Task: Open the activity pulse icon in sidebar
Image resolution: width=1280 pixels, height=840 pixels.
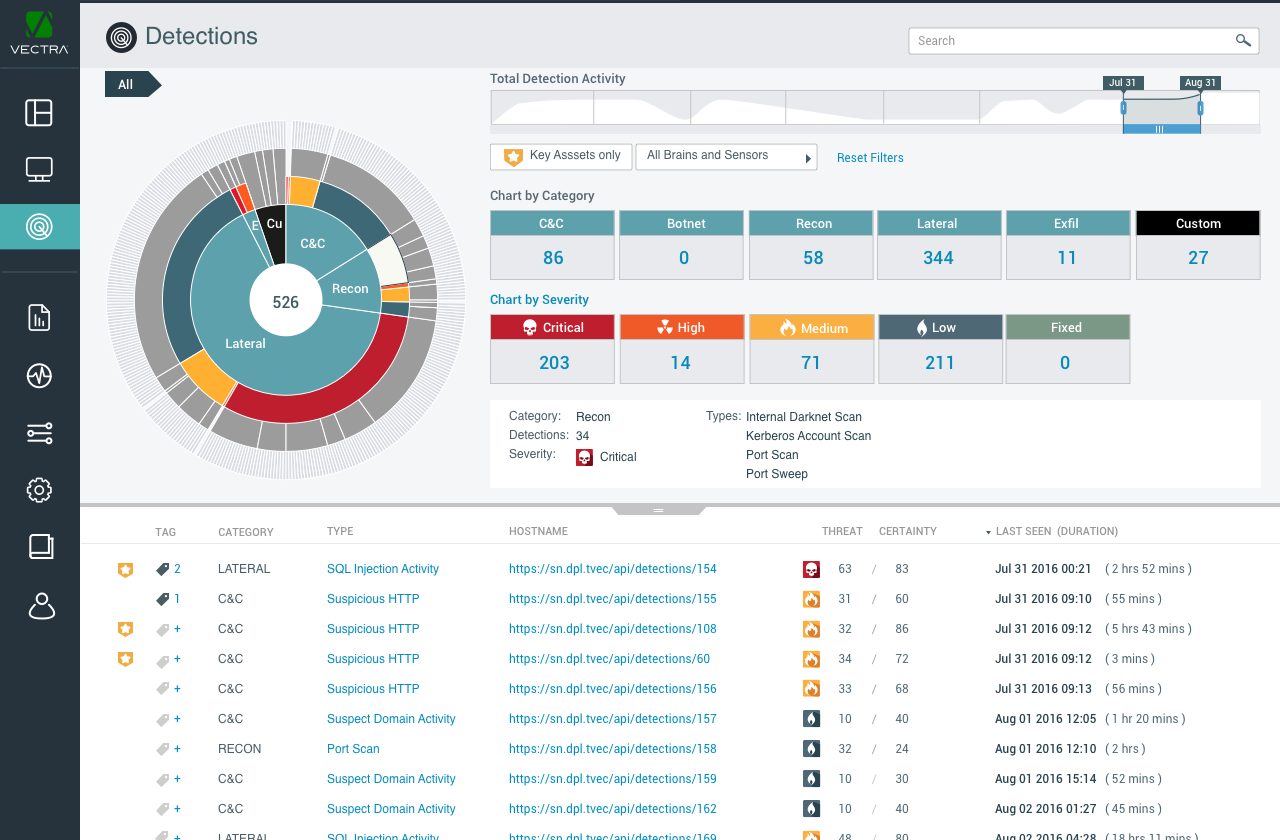Action: (x=39, y=376)
